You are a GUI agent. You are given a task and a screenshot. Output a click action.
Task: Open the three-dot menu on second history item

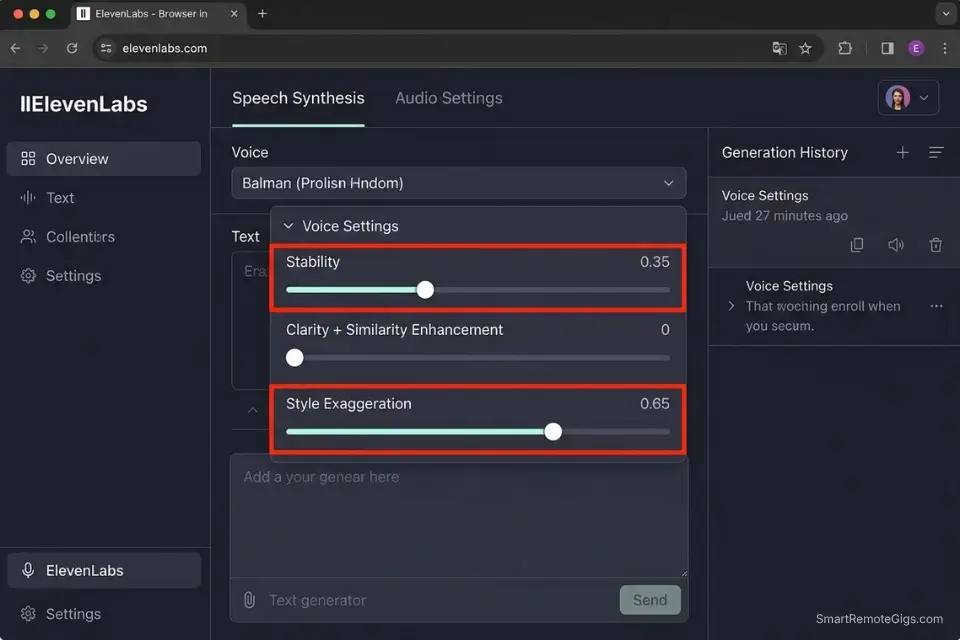pos(936,306)
